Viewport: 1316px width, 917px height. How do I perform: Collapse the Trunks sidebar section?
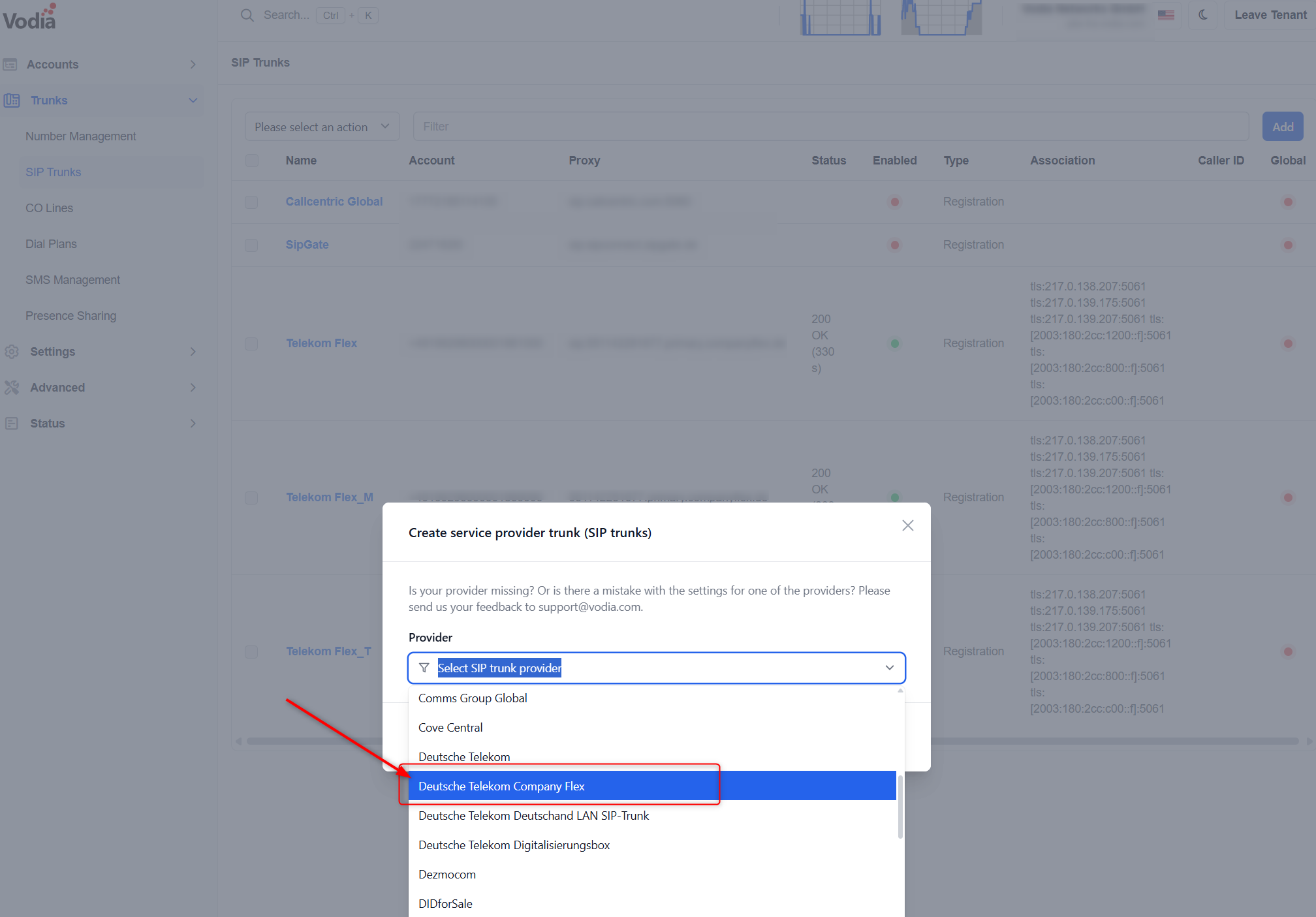193,101
